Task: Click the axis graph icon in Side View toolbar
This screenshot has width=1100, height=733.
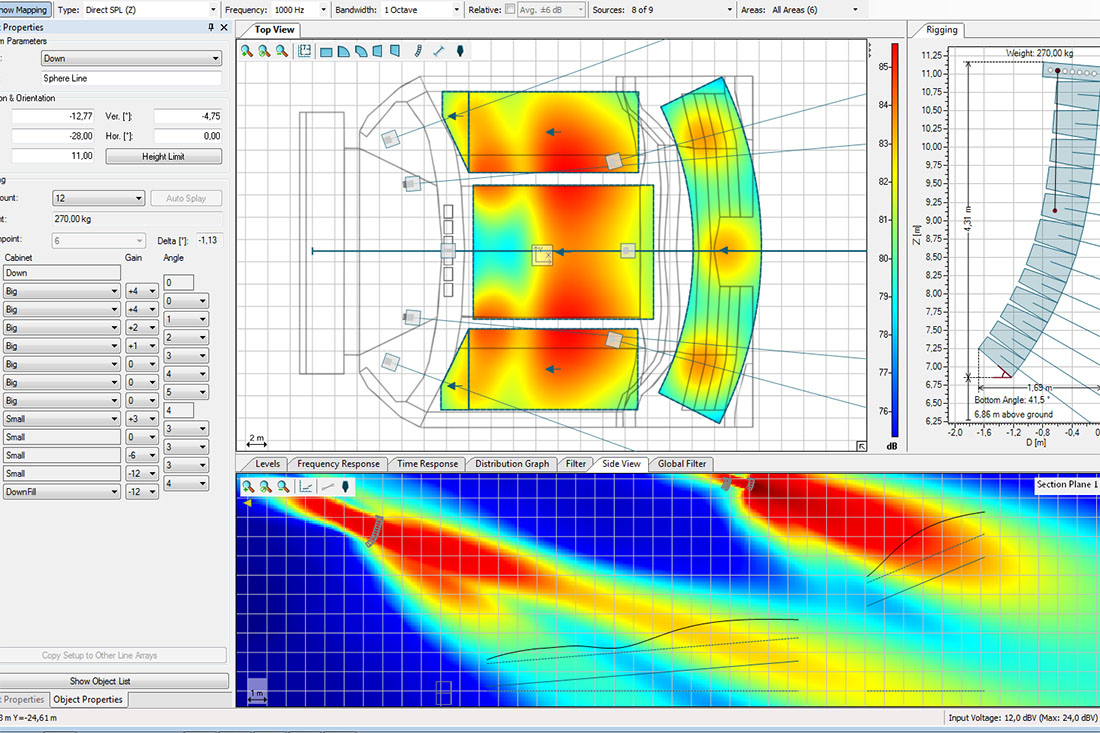Action: pos(307,487)
